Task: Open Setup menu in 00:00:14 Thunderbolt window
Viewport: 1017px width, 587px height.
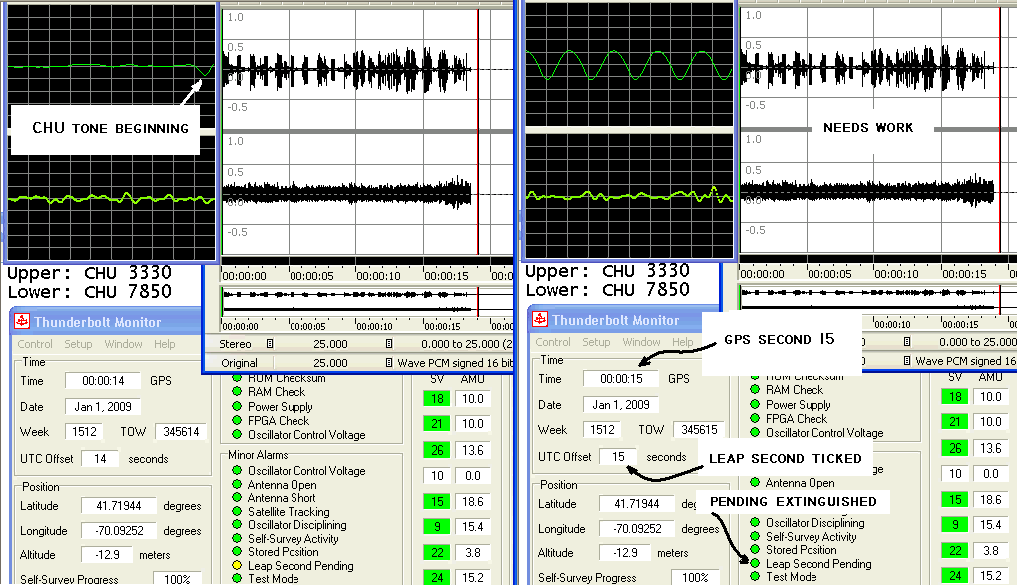Action: tap(78, 344)
